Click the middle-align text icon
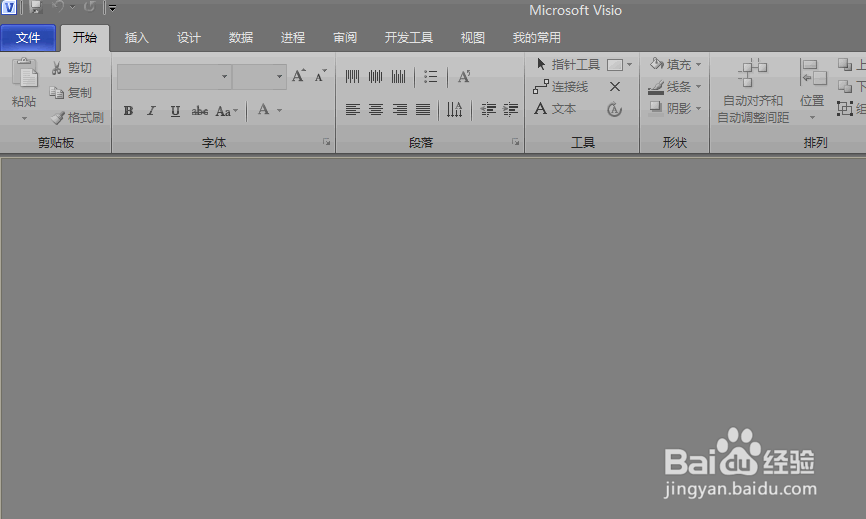 [x=376, y=76]
